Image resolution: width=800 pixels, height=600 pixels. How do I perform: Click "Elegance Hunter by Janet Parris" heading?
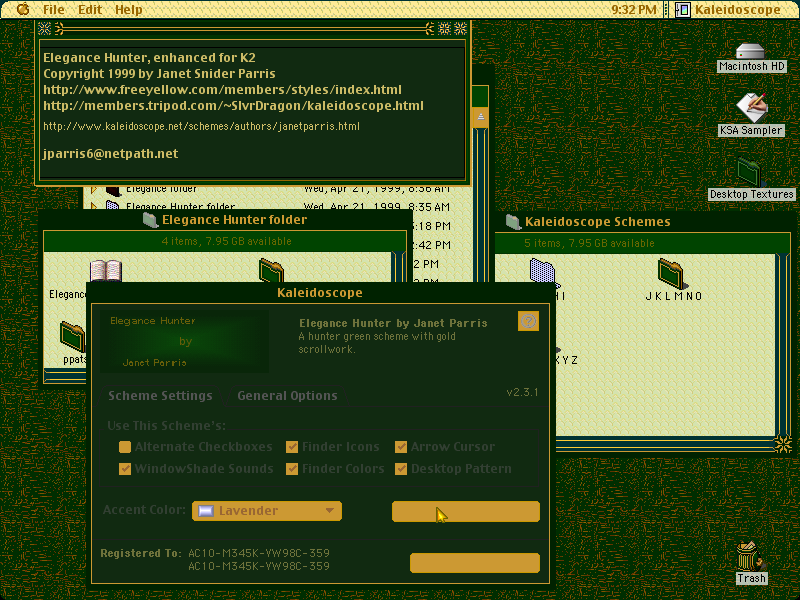click(x=393, y=323)
